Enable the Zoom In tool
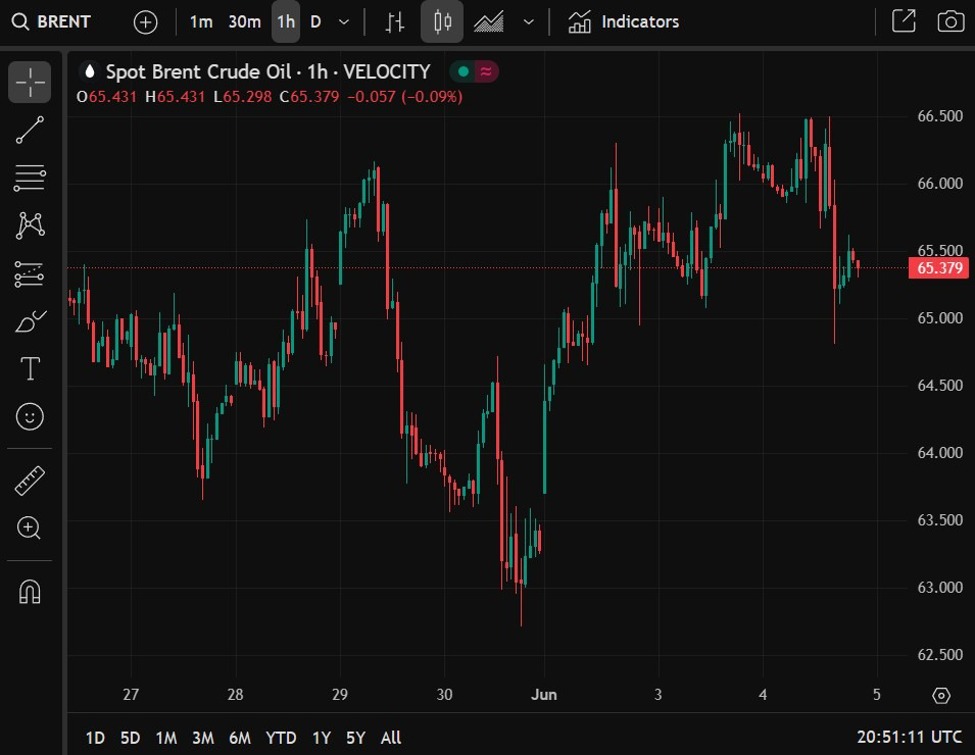 (x=29, y=528)
